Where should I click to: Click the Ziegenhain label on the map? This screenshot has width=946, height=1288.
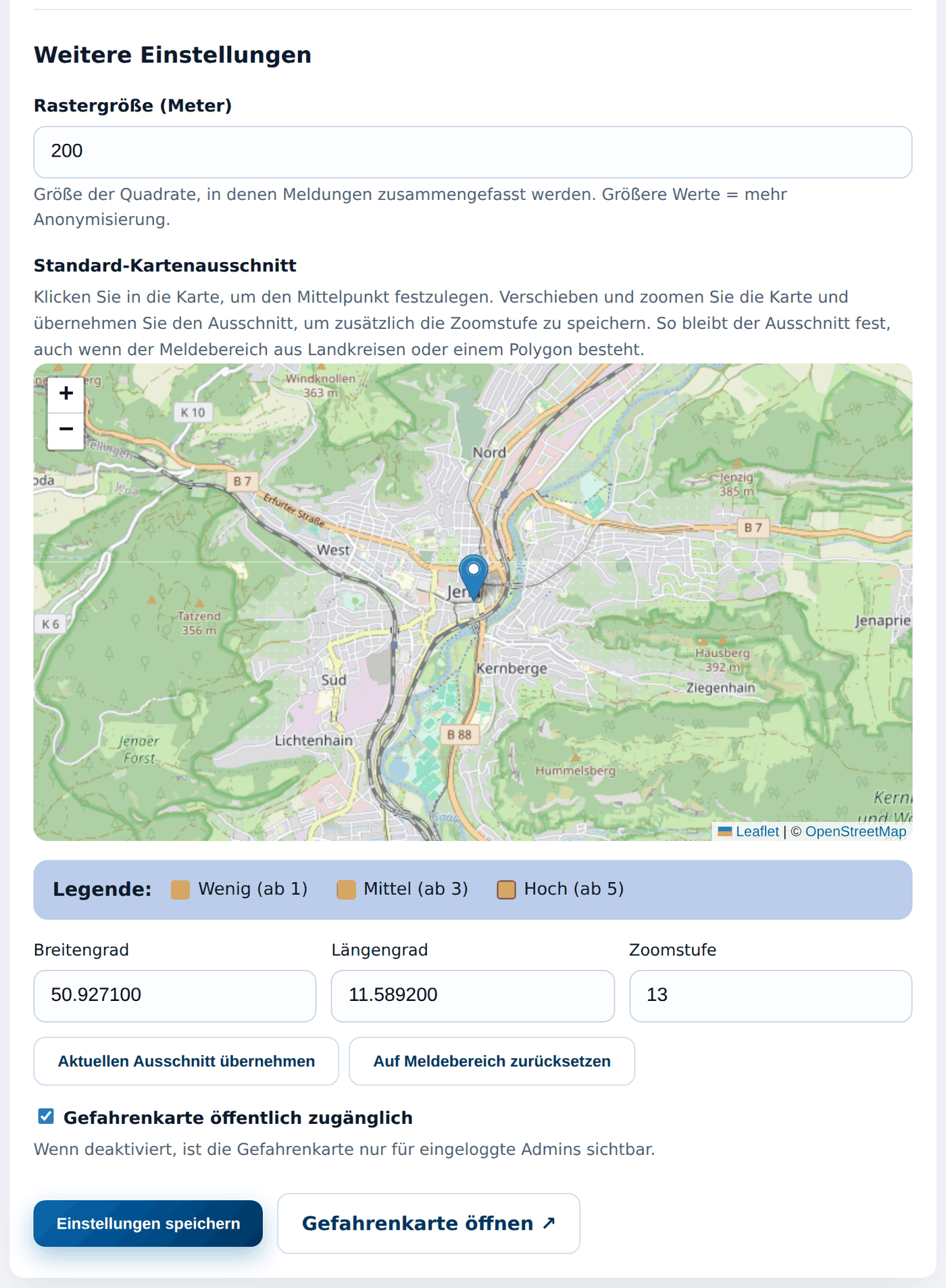click(720, 688)
